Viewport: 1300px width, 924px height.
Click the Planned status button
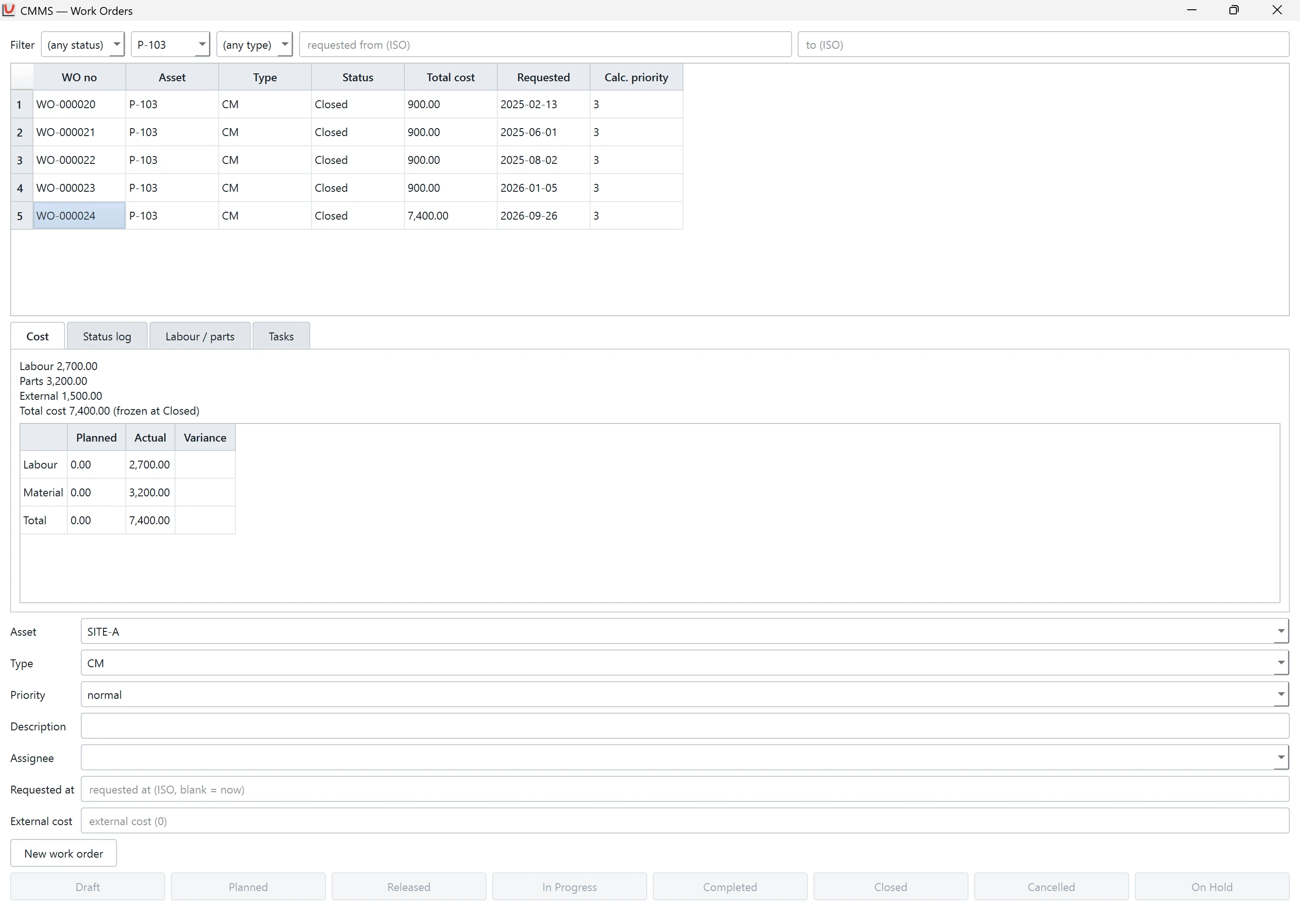(x=248, y=887)
